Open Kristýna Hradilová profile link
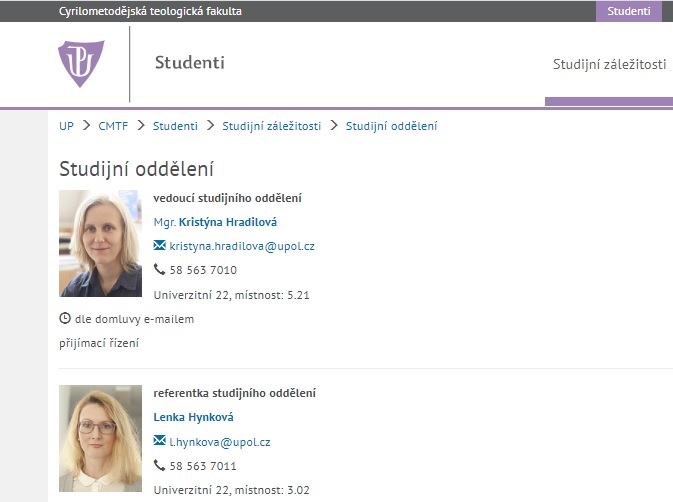The width and height of the screenshot is (673, 502). click(227, 222)
